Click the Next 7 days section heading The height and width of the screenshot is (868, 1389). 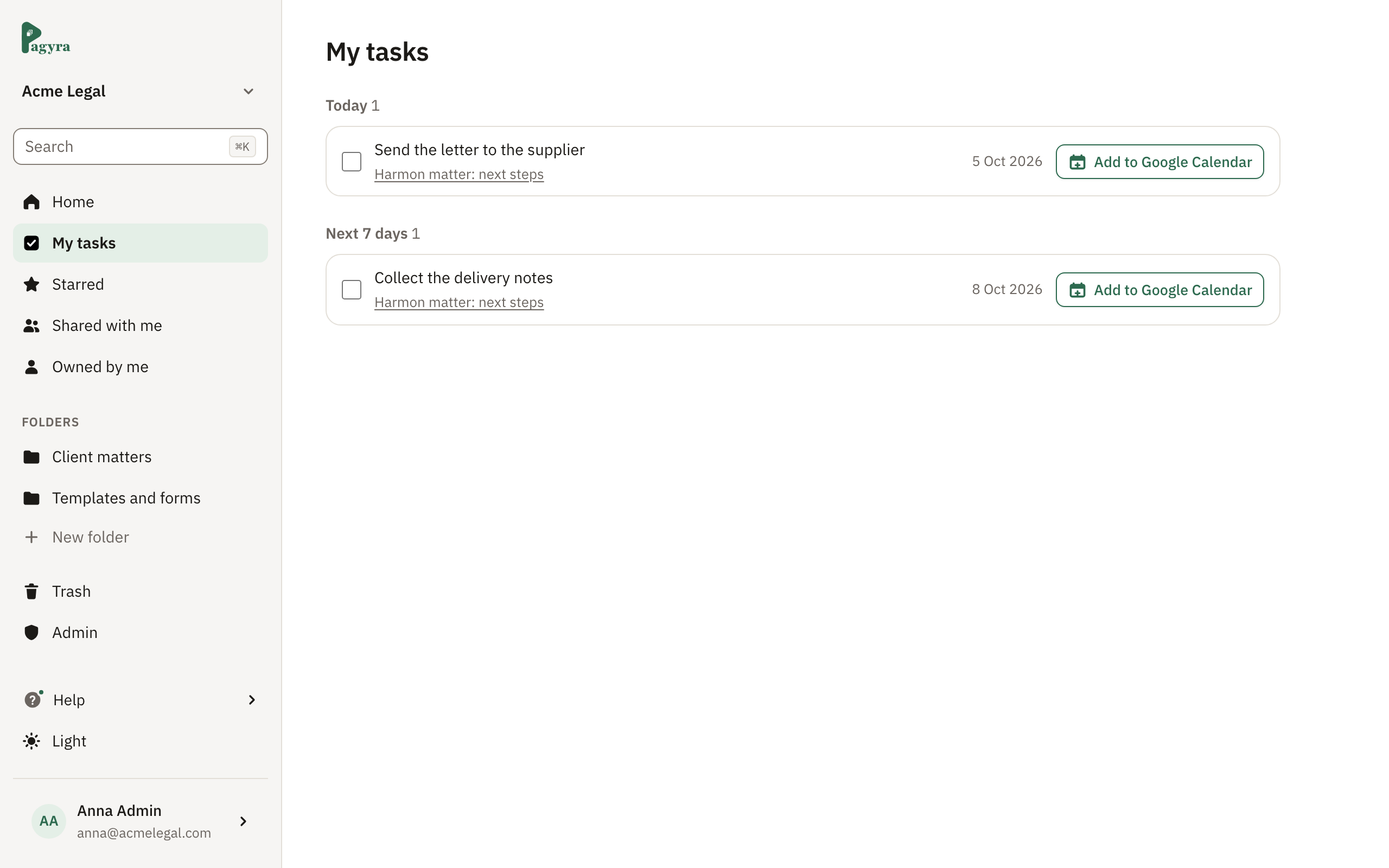pos(366,234)
